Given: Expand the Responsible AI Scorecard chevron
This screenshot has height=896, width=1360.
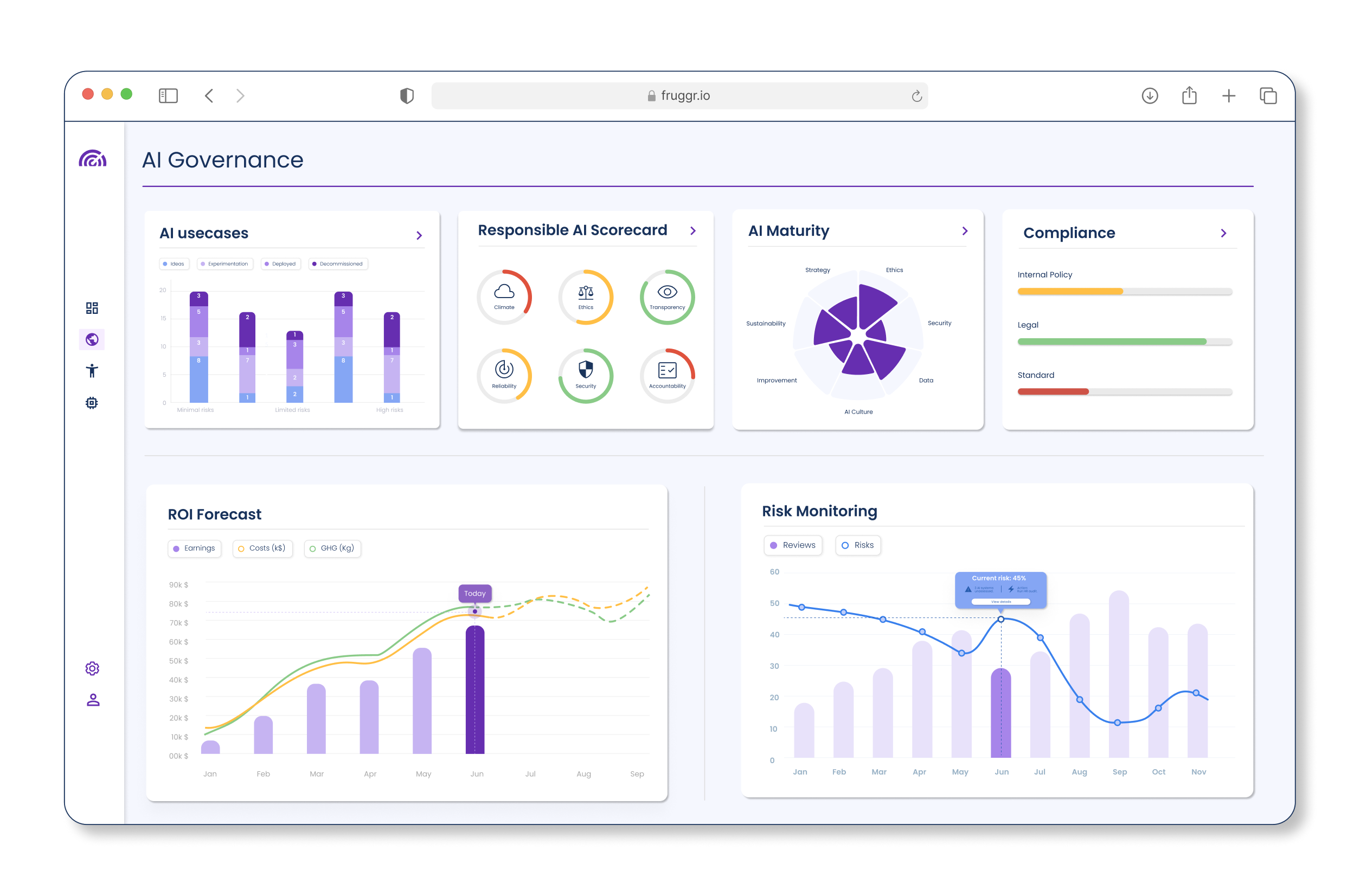Looking at the screenshot, I should (x=693, y=231).
